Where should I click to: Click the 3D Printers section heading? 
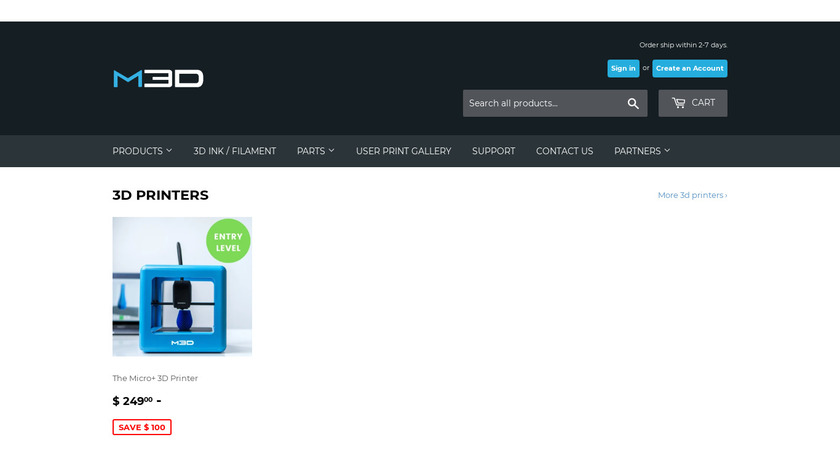pyautogui.click(x=160, y=195)
